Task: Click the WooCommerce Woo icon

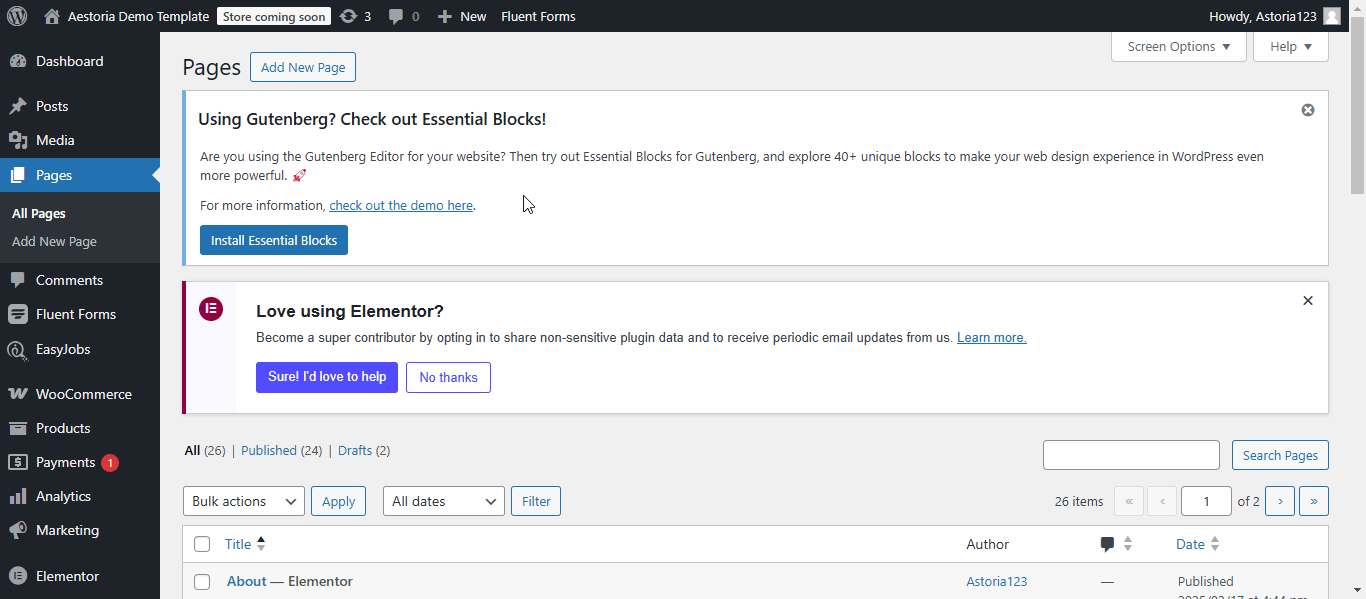Action: coord(17,394)
